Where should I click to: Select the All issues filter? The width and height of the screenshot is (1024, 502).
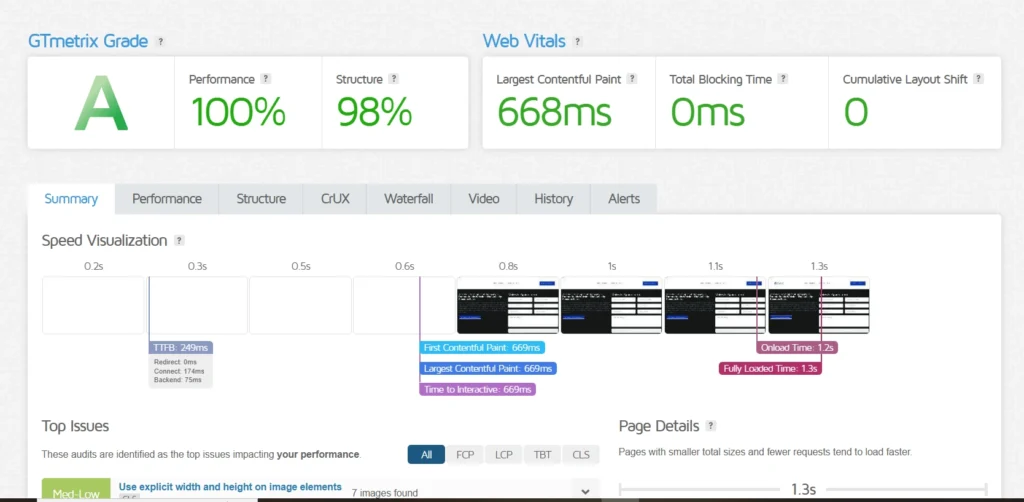click(426, 454)
